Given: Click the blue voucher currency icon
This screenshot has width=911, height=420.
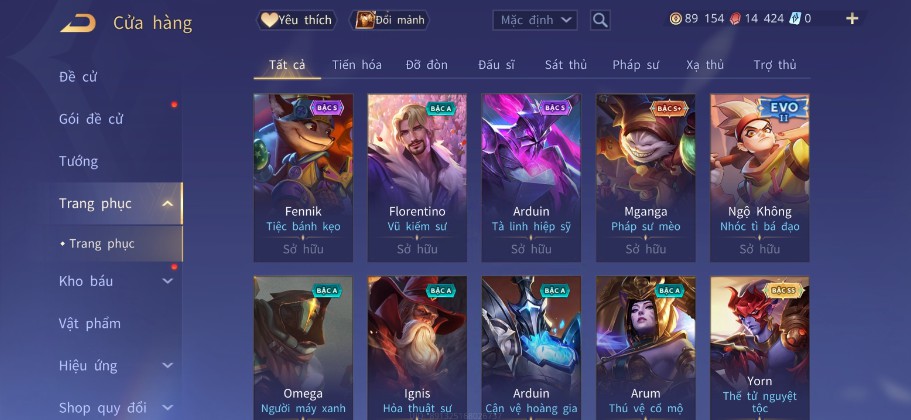Looking at the screenshot, I should point(795,19).
